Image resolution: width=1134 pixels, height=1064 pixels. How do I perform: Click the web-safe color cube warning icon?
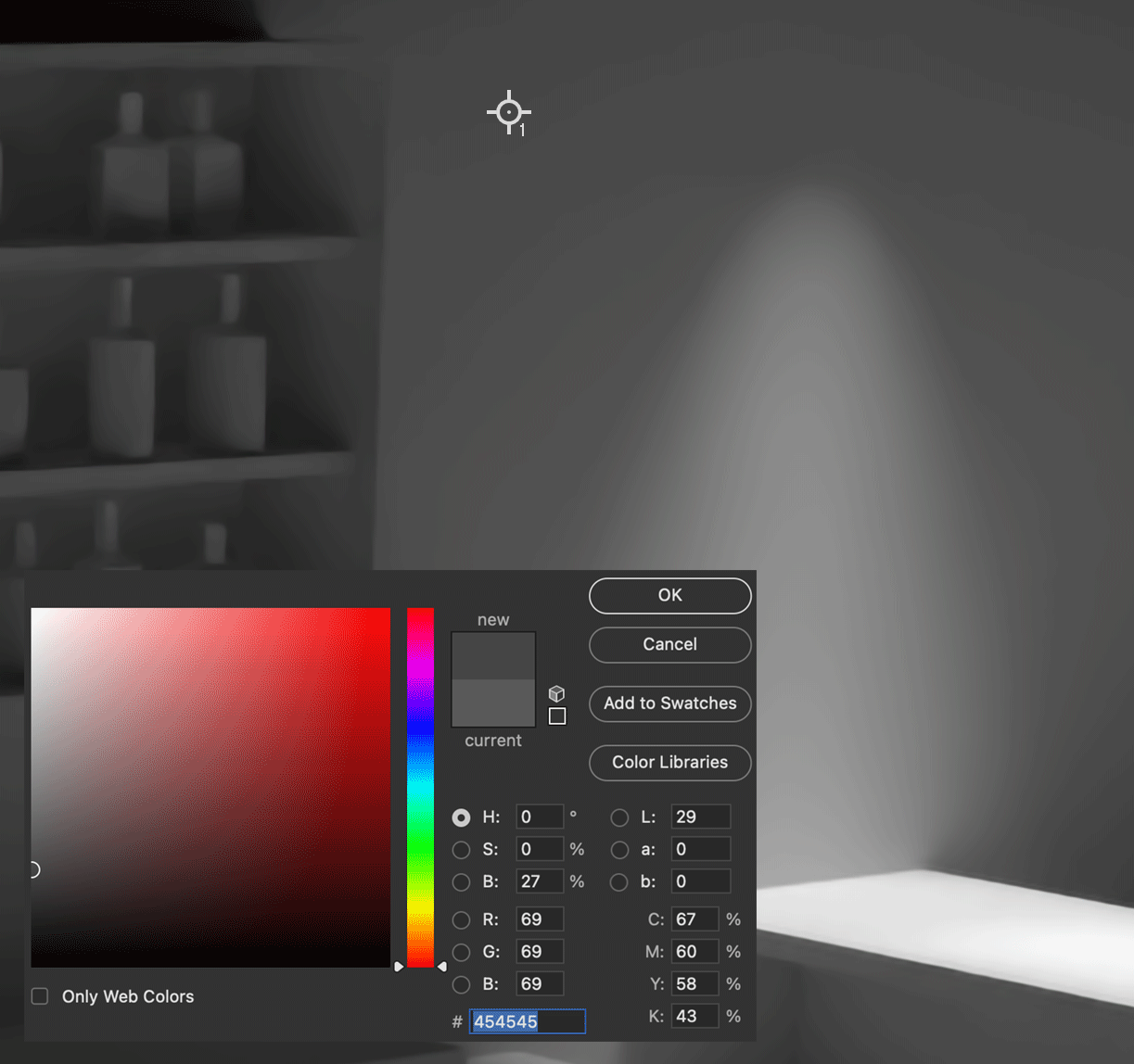pyautogui.click(x=556, y=692)
